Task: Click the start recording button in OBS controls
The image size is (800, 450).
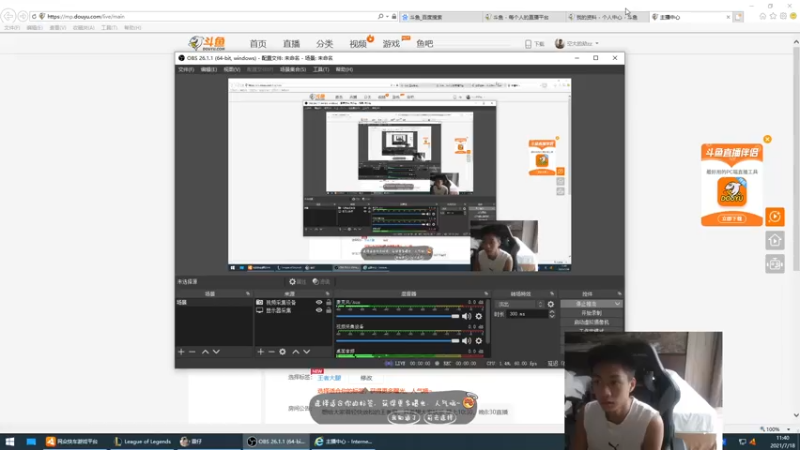Action: coord(591,313)
